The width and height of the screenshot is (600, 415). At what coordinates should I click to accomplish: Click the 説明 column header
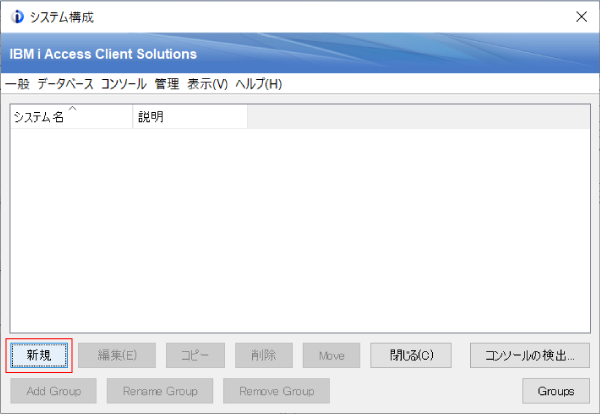coord(190,116)
